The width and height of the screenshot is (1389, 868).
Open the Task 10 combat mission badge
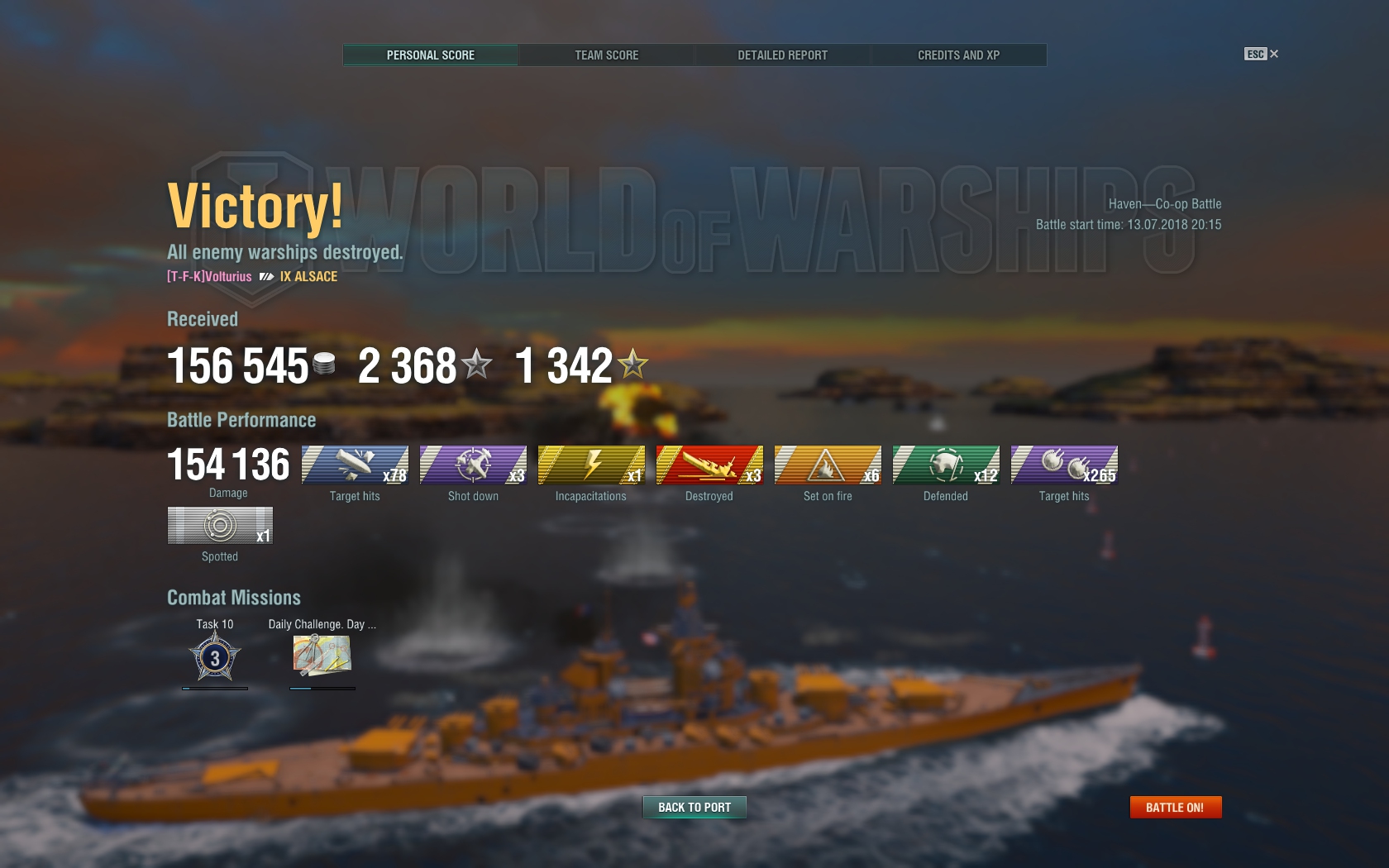[215, 658]
